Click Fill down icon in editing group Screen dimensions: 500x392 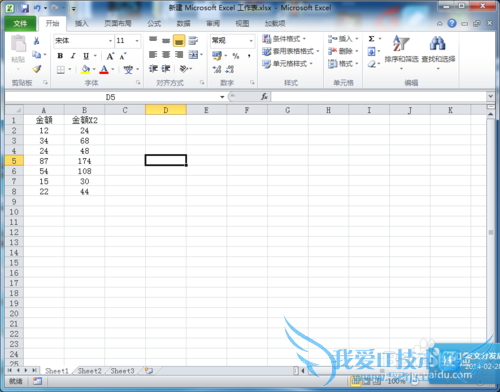371,51
